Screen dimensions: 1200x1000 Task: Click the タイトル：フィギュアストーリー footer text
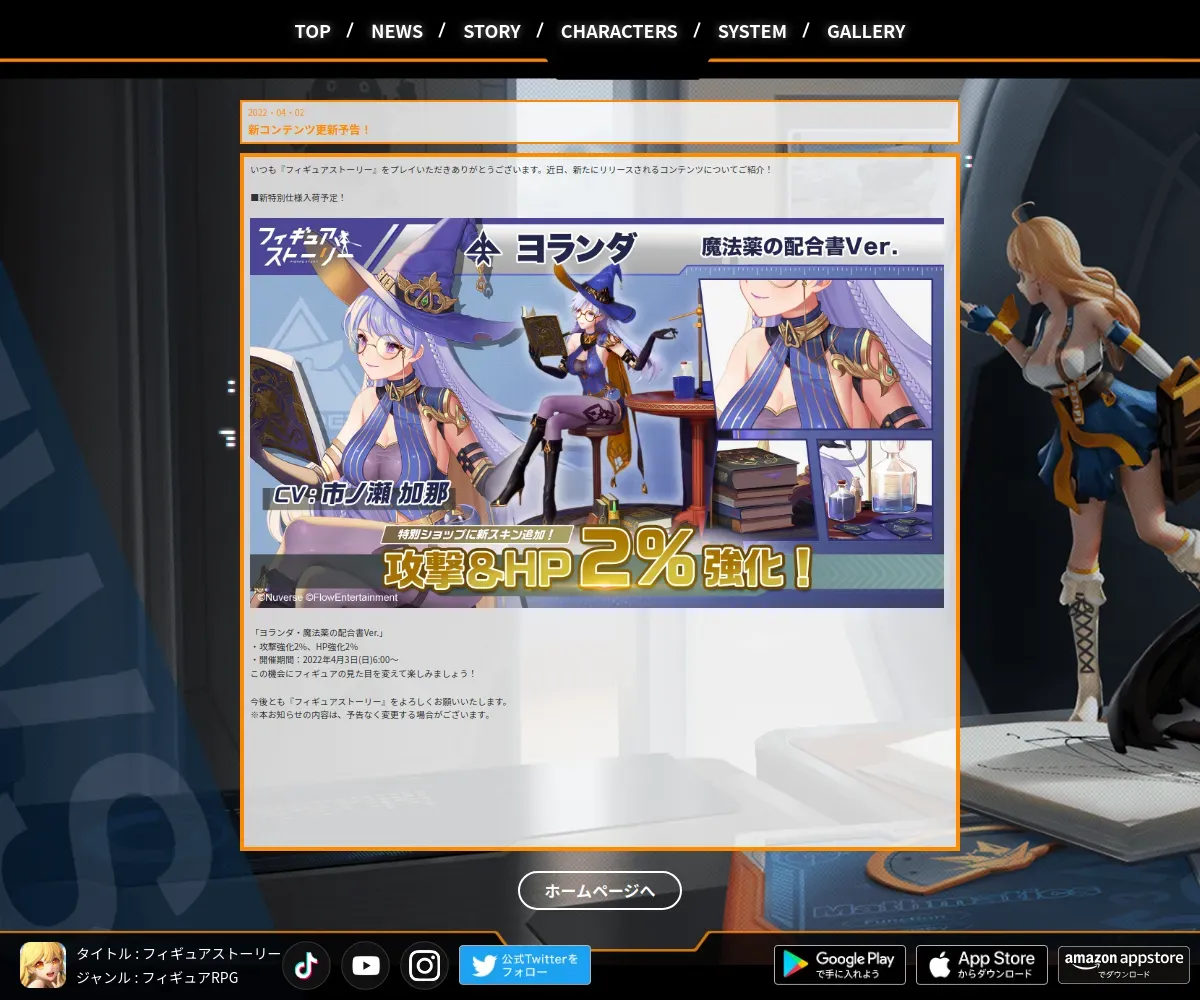click(x=179, y=954)
